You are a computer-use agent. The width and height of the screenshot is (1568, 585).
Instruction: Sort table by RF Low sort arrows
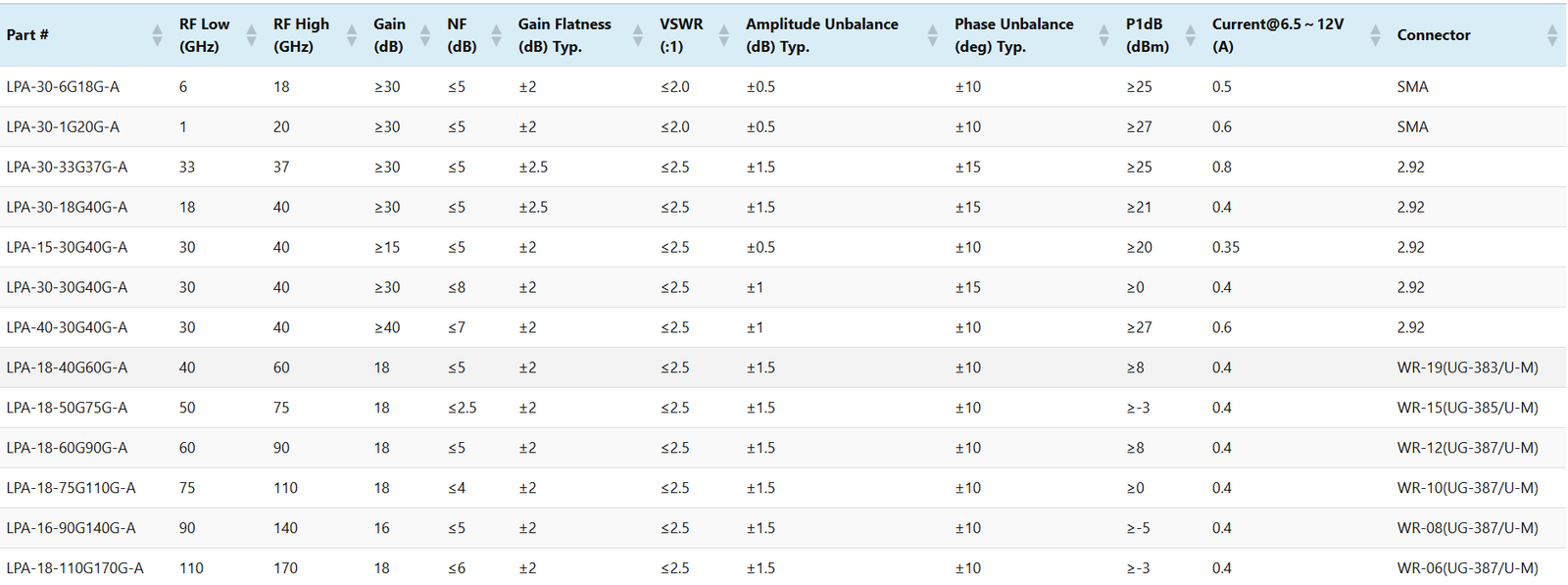[251, 35]
